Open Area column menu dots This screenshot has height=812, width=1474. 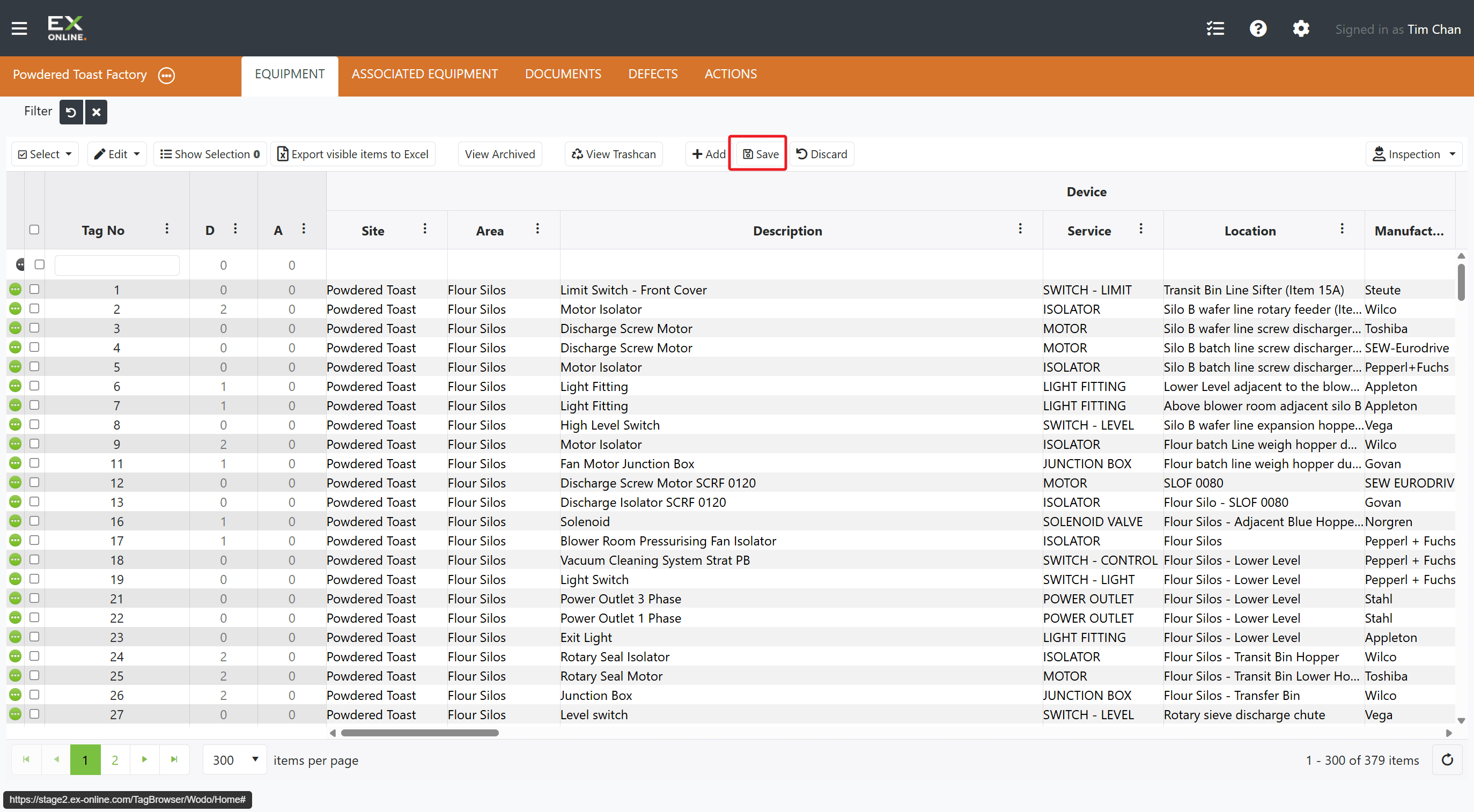pos(537,229)
